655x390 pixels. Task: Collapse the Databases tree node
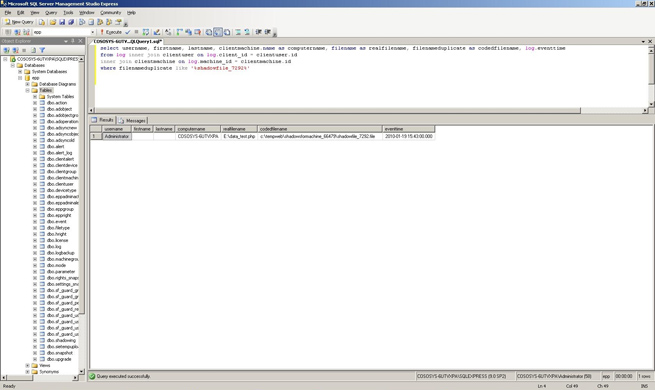13,65
